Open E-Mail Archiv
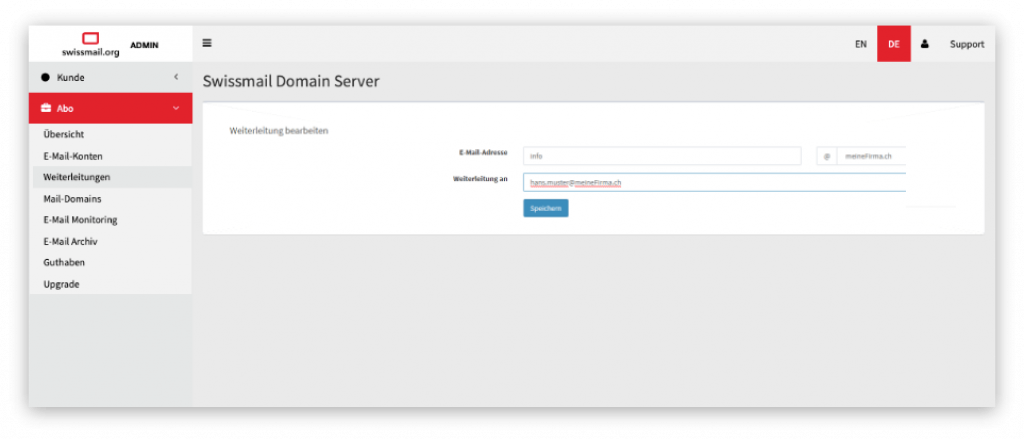This screenshot has height=439, width=1024. point(70,241)
